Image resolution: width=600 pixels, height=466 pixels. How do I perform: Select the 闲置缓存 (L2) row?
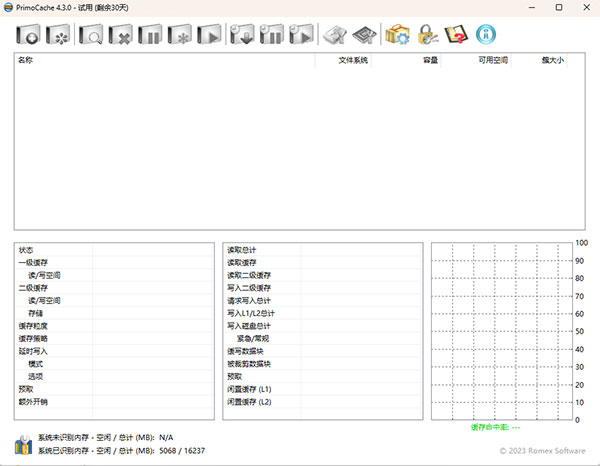tap(323, 402)
